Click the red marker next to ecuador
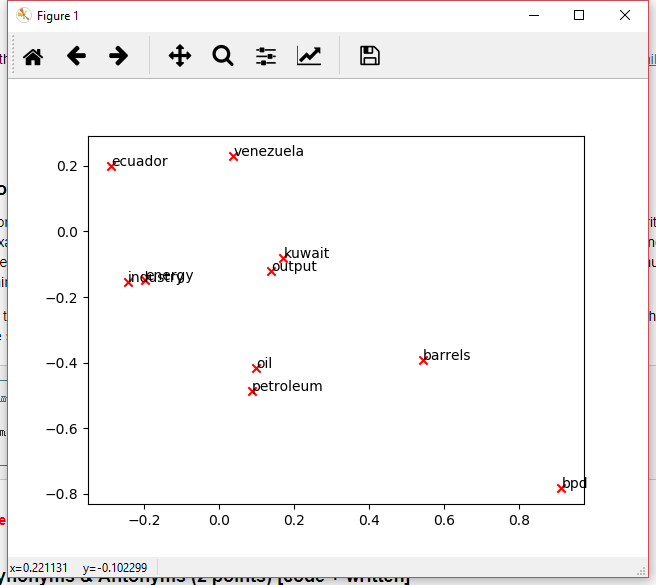 click(x=111, y=167)
